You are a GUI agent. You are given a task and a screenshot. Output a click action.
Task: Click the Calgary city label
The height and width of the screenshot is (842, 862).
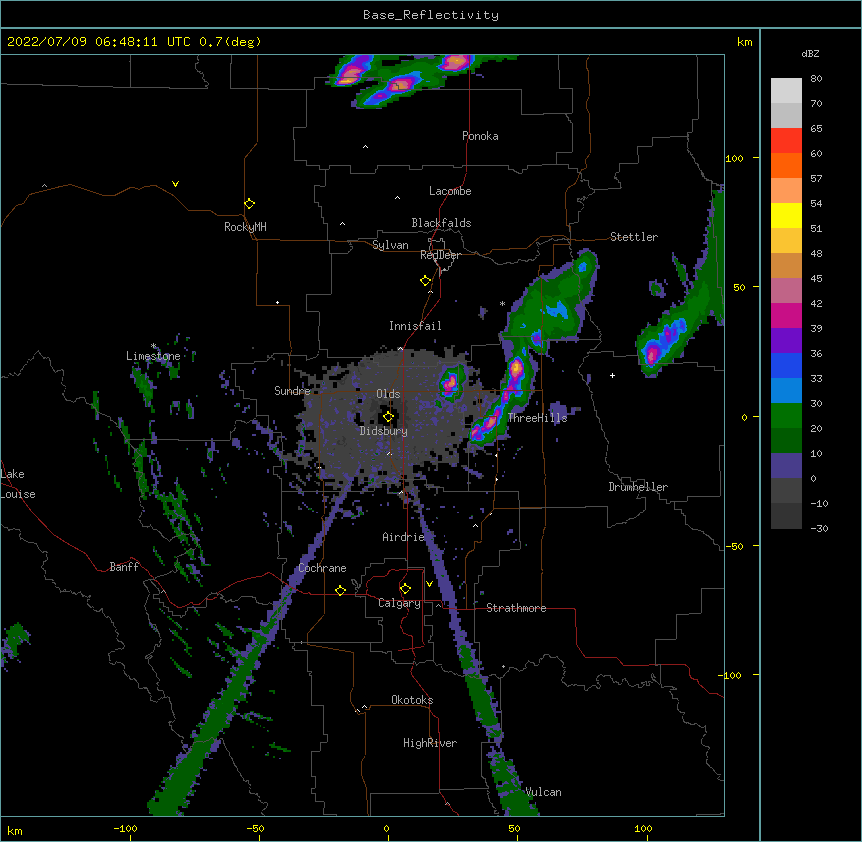click(399, 603)
